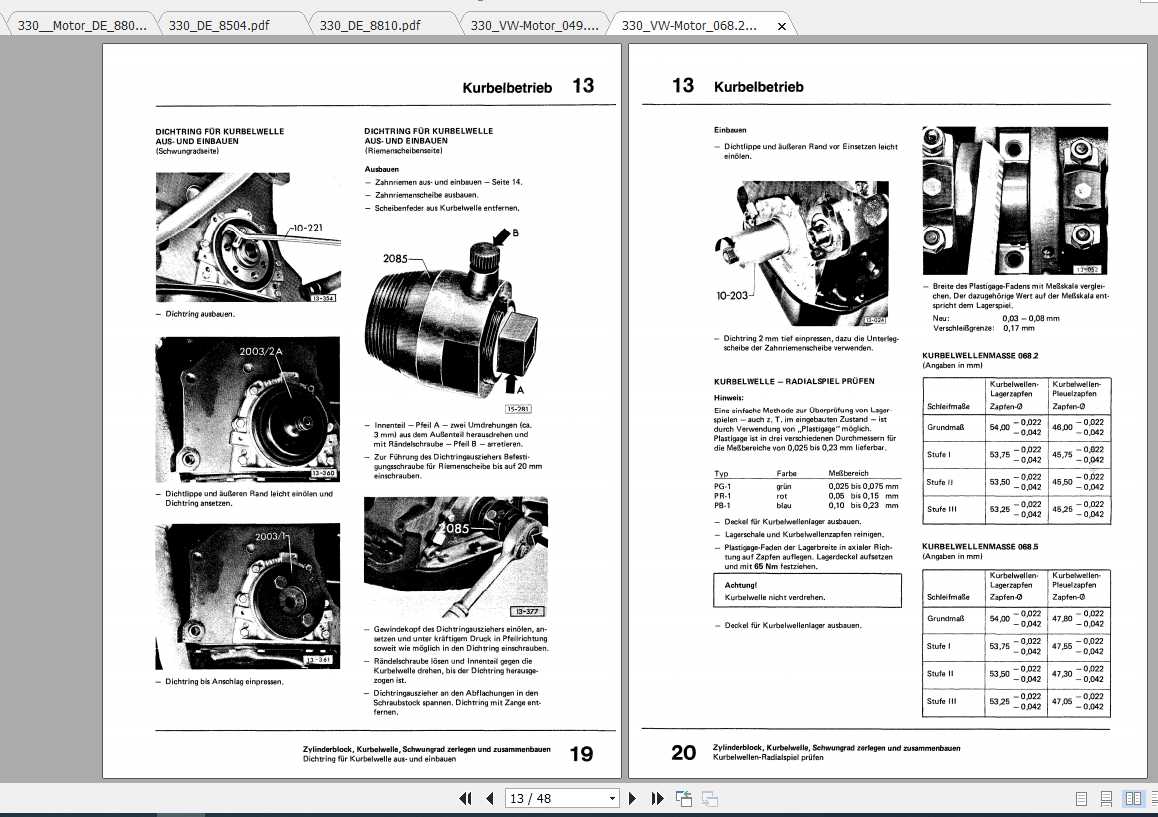Toggle the two-page facing view

click(1133, 798)
